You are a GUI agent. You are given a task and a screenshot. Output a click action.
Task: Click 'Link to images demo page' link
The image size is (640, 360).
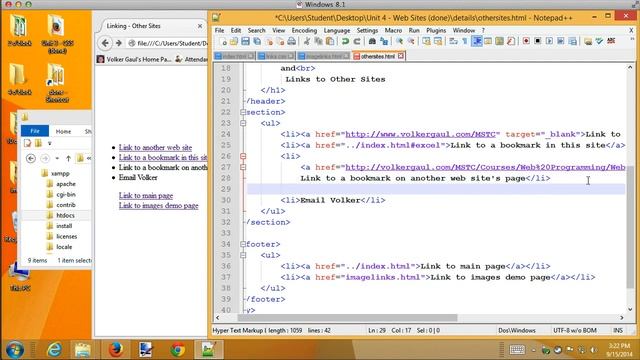(x=158, y=205)
